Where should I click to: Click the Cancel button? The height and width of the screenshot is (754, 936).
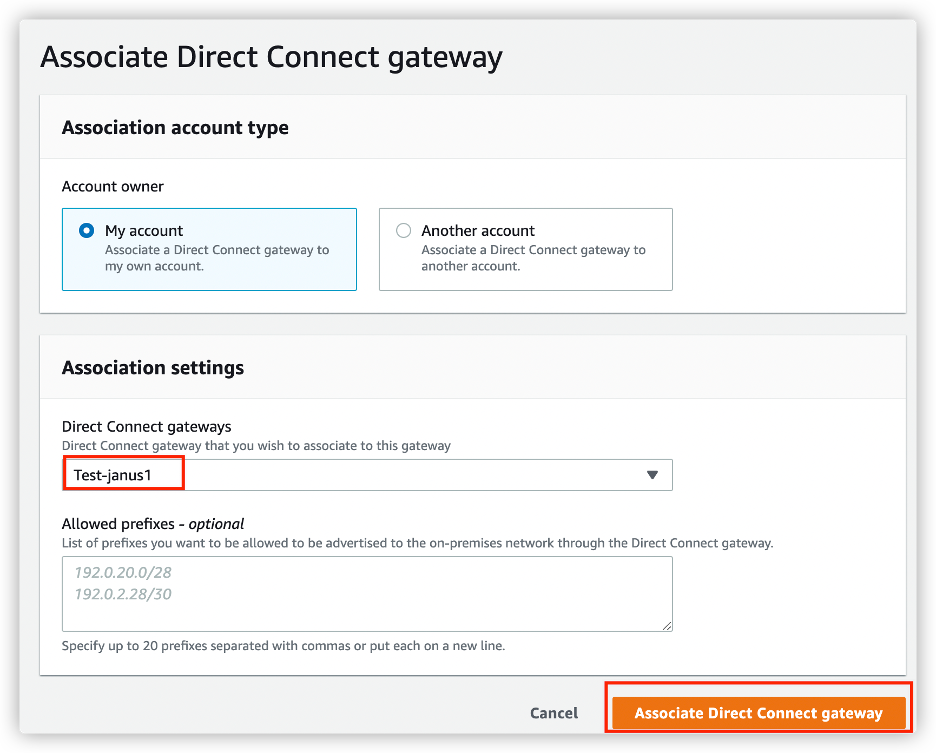pyautogui.click(x=554, y=713)
